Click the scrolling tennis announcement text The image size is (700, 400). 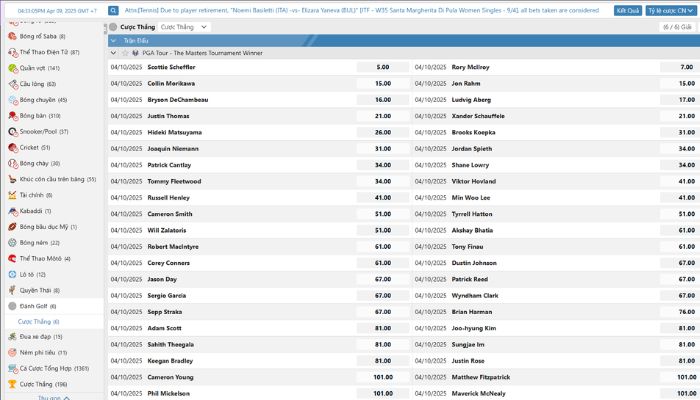[x=362, y=10]
